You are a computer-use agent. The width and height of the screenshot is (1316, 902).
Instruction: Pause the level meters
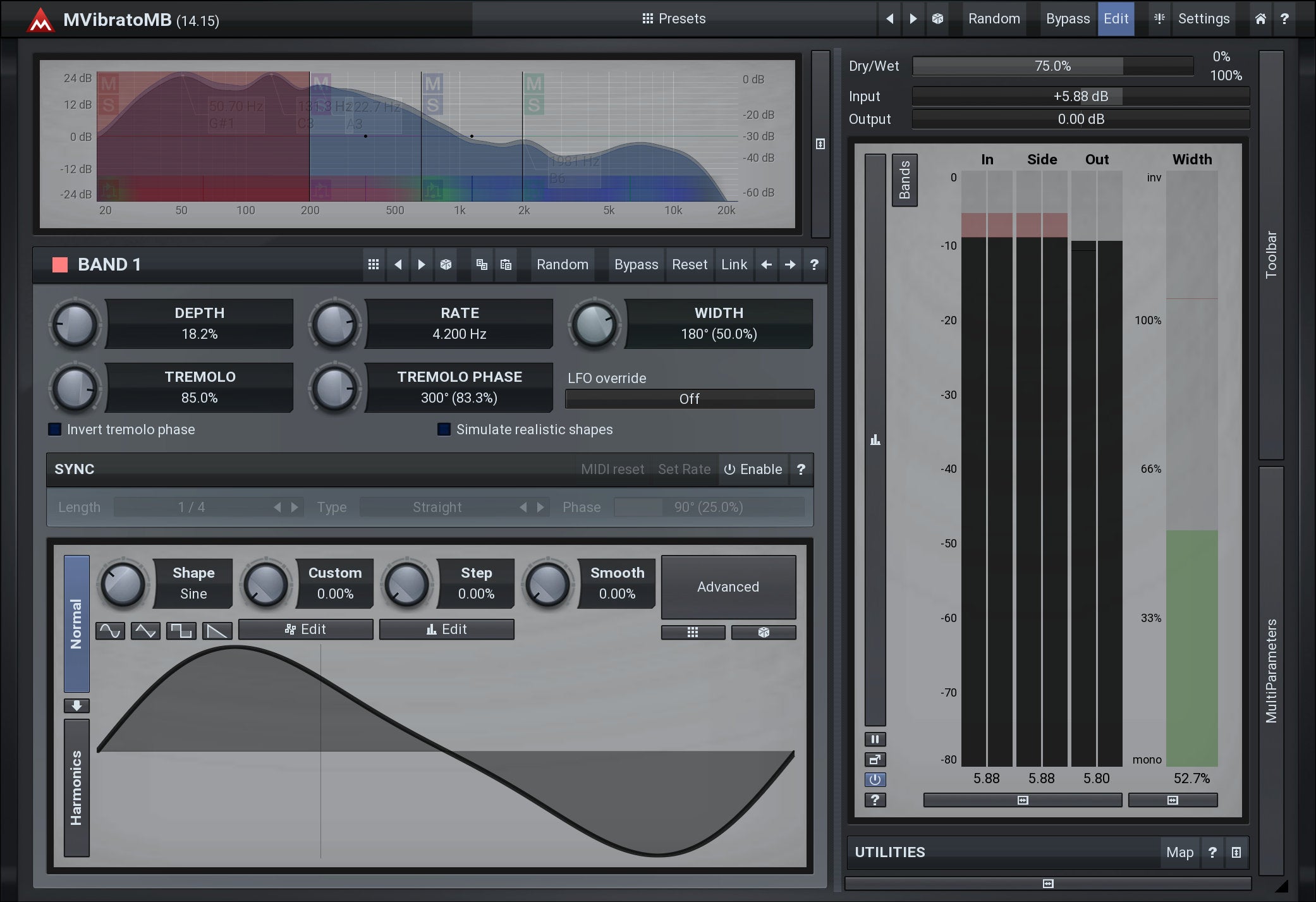coord(875,739)
